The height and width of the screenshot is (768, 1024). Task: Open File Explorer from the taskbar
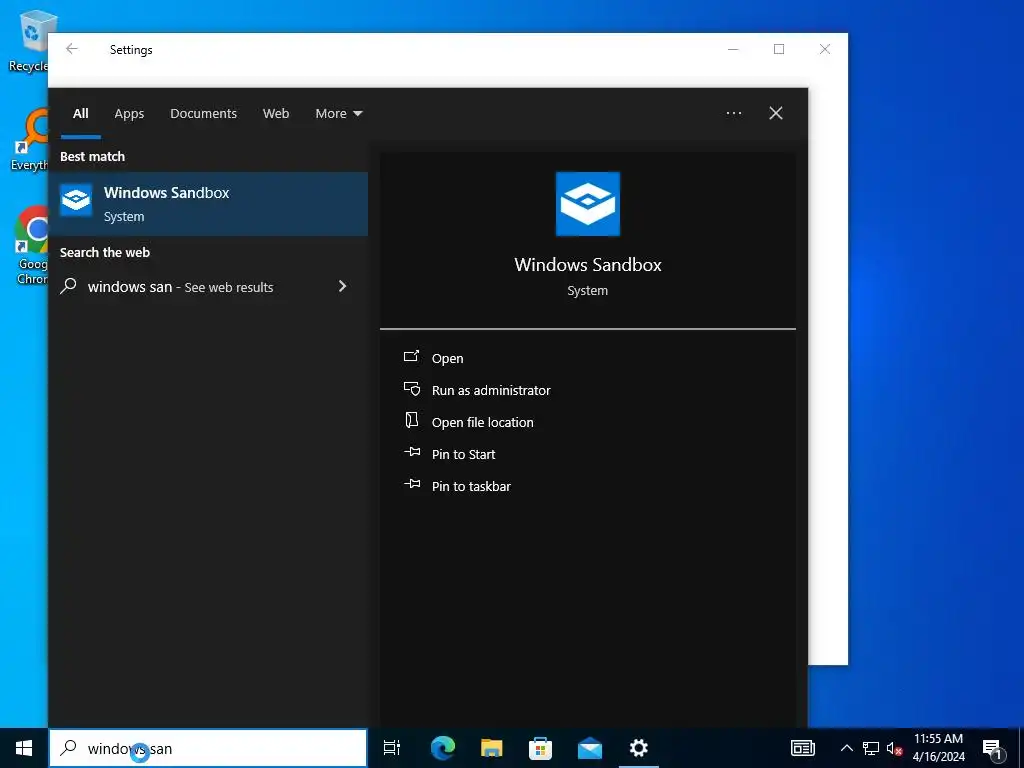point(491,748)
